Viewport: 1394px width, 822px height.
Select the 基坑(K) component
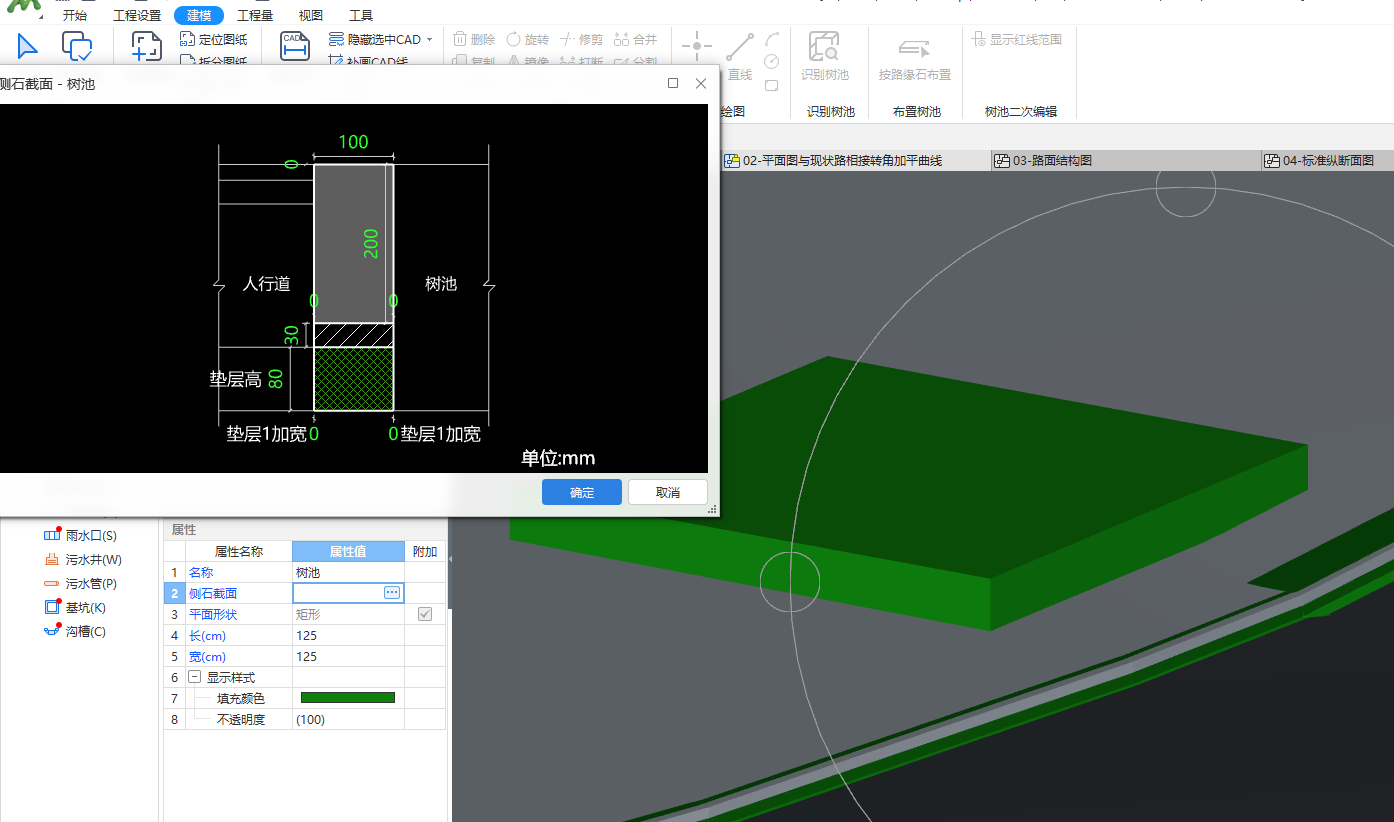tap(75, 608)
